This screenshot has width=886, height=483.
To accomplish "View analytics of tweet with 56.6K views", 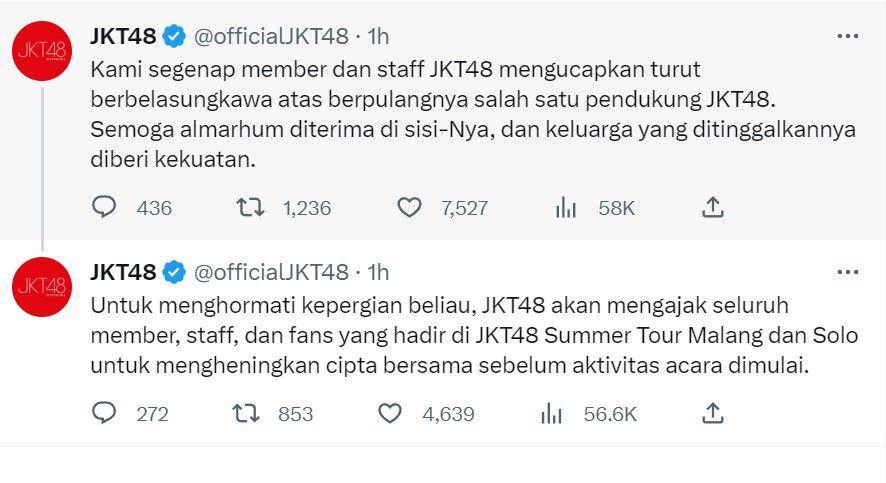I will 551,414.
